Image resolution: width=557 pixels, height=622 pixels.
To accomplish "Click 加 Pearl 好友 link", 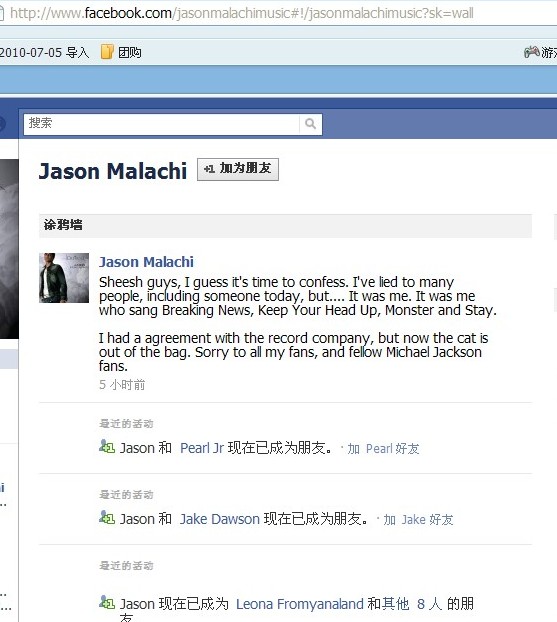I will 383,449.
